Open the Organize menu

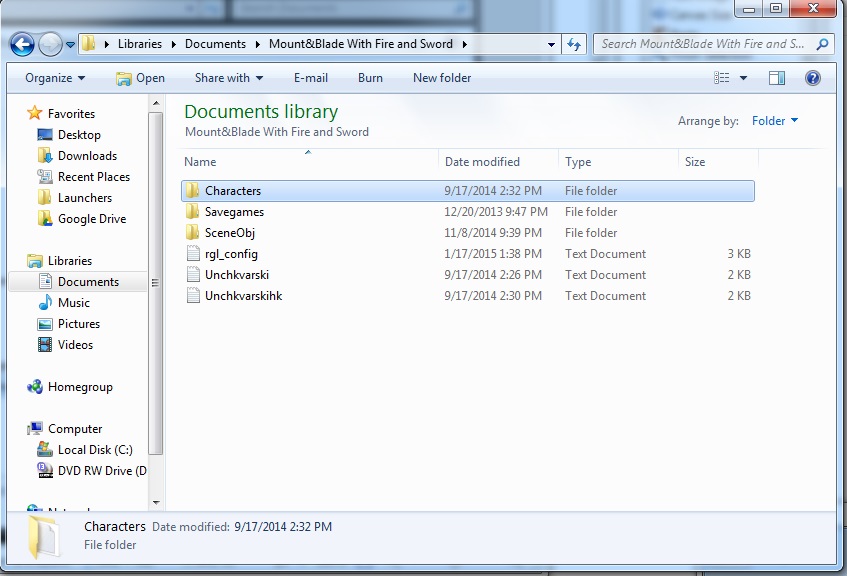coord(55,78)
